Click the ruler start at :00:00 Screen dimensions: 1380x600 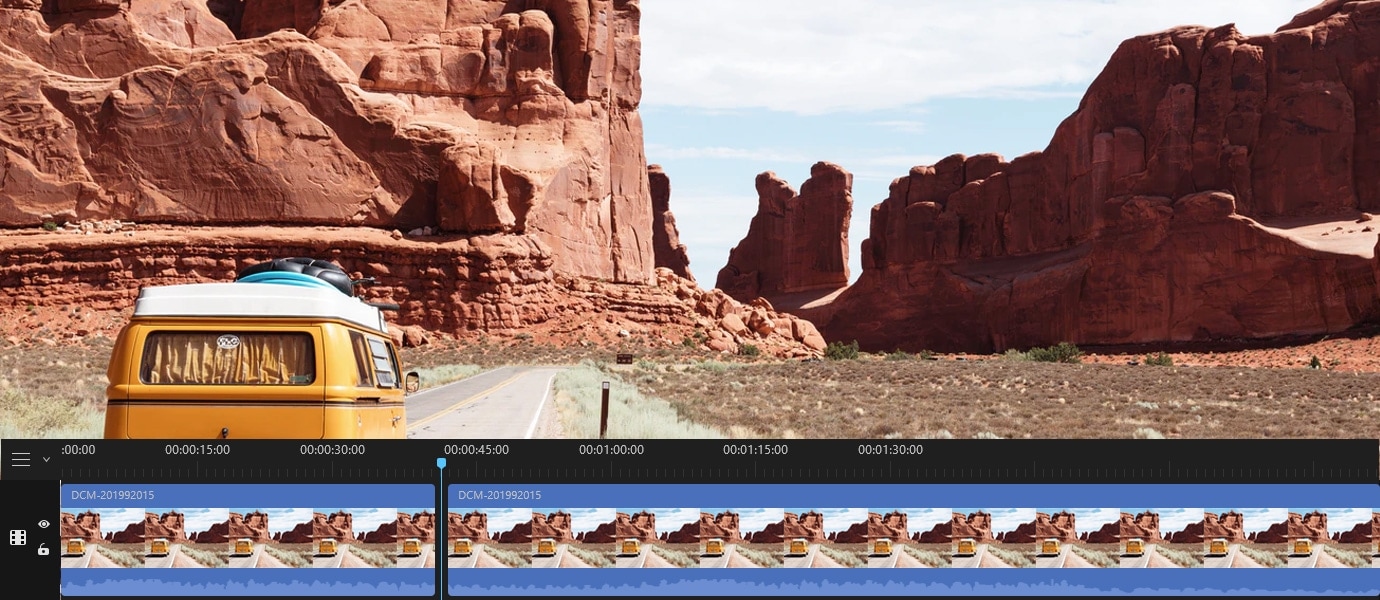point(78,450)
